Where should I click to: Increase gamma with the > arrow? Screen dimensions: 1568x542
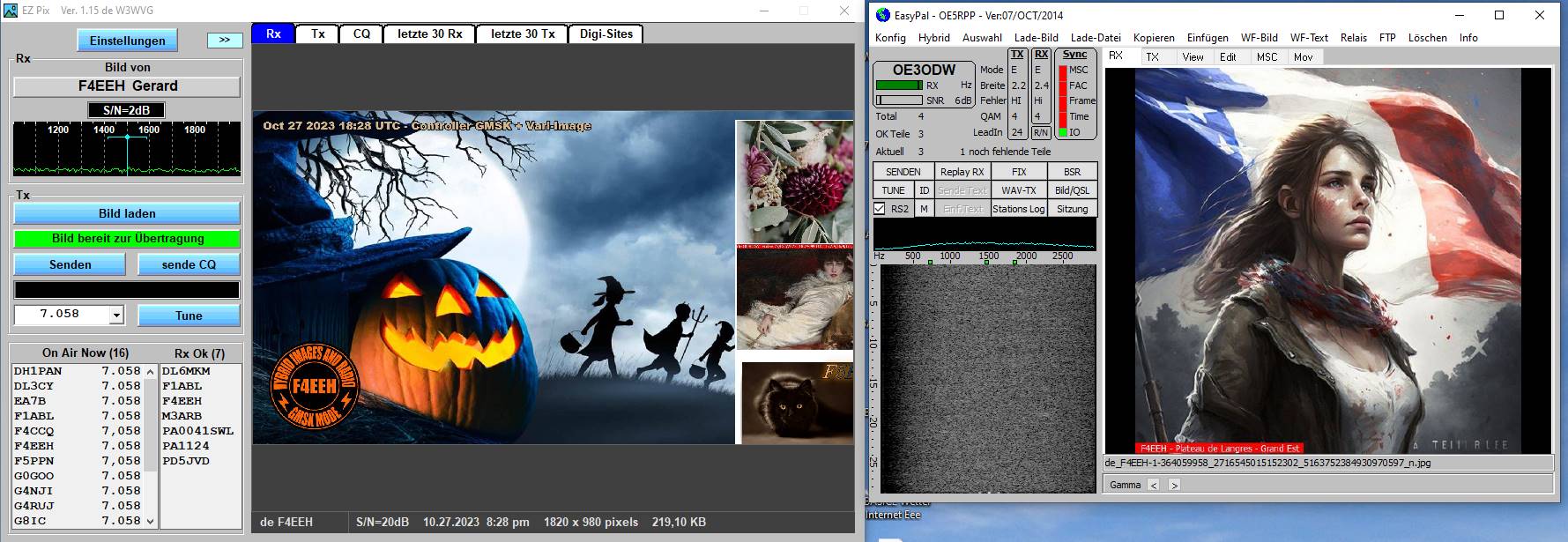point(1174,485)
